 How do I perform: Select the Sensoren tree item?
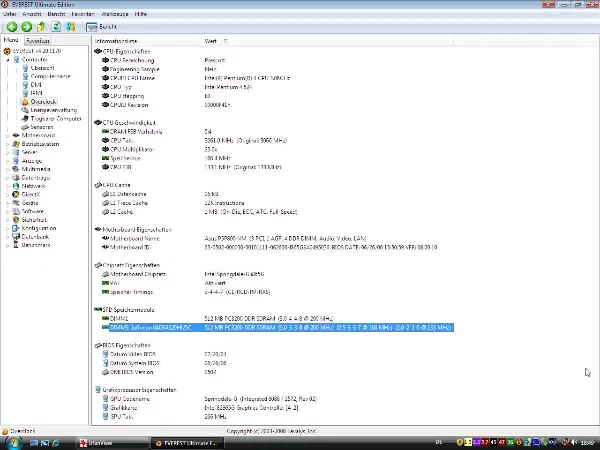point(41,127)
